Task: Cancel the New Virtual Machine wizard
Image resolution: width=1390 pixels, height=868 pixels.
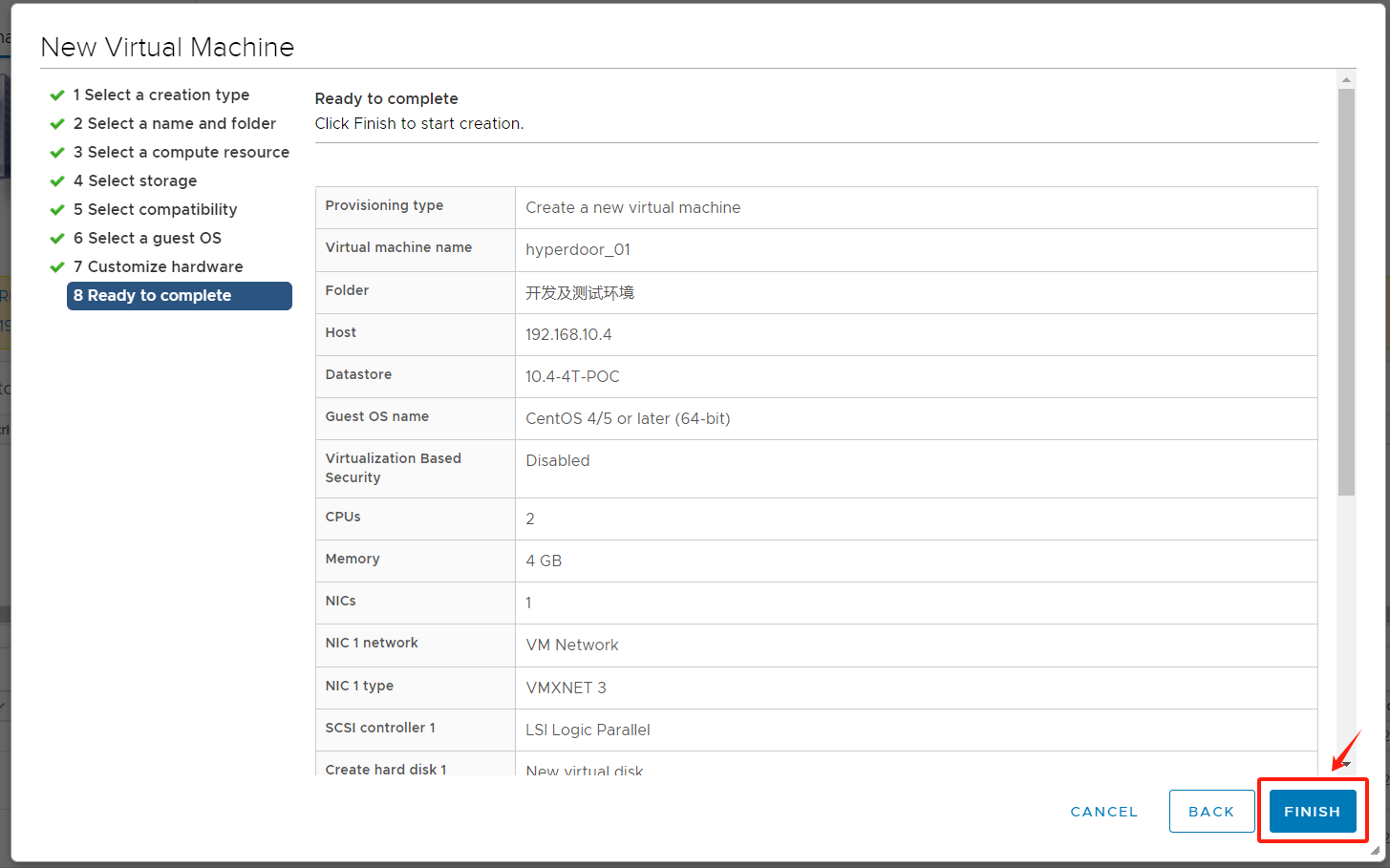Action: point(1103,812)
